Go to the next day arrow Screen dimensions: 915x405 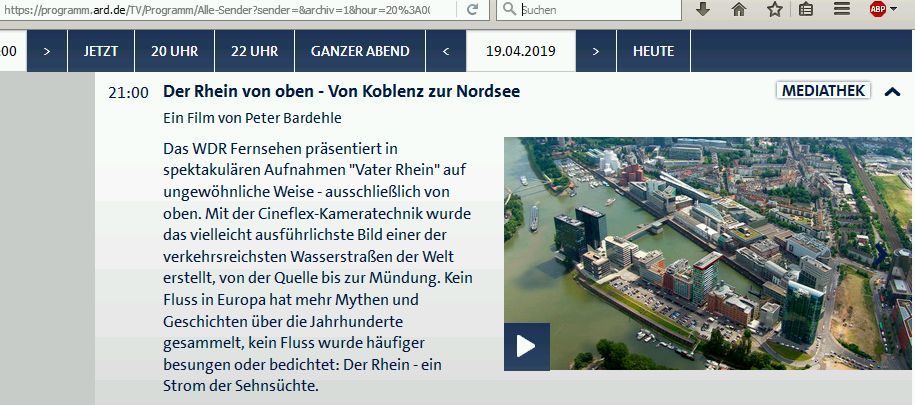[595, 51]
